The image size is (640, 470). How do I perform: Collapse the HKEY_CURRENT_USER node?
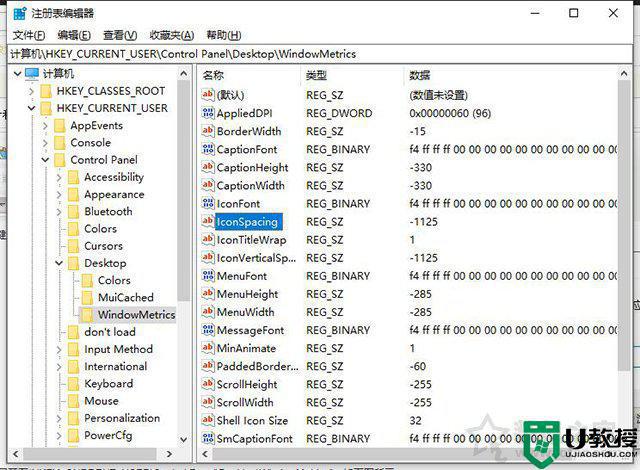pyautogui.click(x=31, y=108)
